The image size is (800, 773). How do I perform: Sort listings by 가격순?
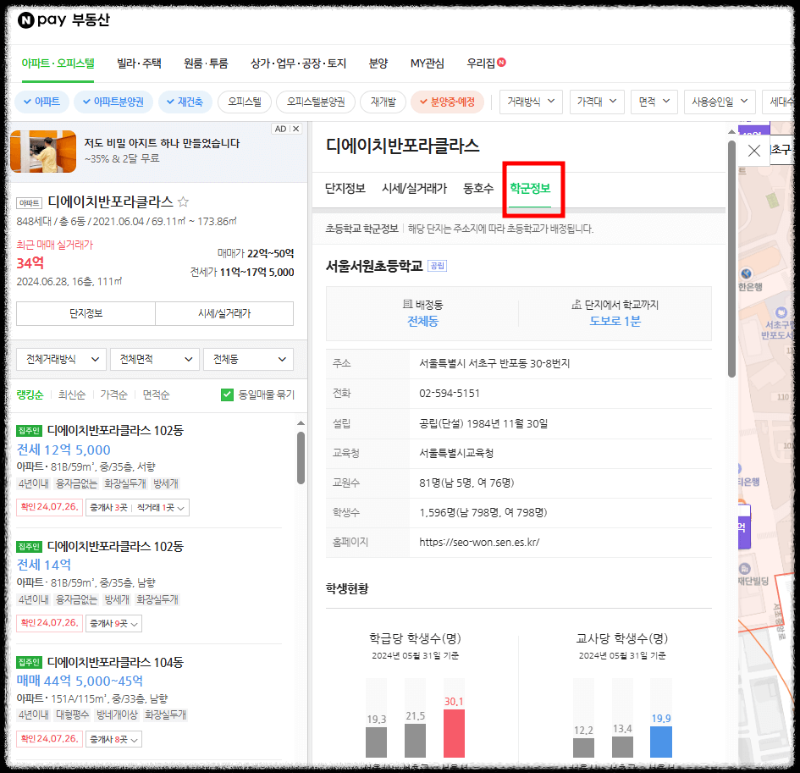coord(114,394)
